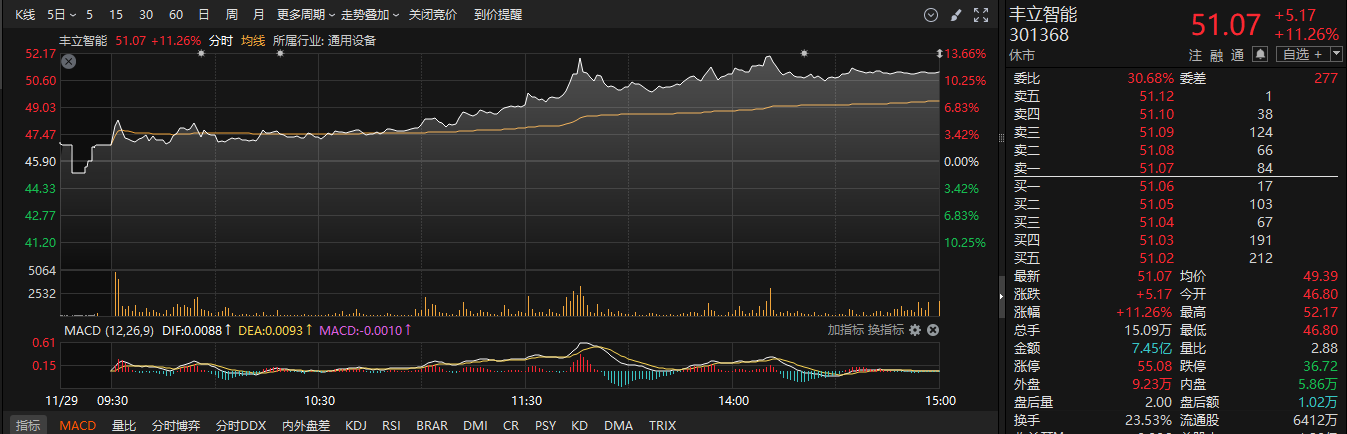1347x434 pixels.
Task: Open the 5日 period dropdown
Action: (x=61, y=15)
